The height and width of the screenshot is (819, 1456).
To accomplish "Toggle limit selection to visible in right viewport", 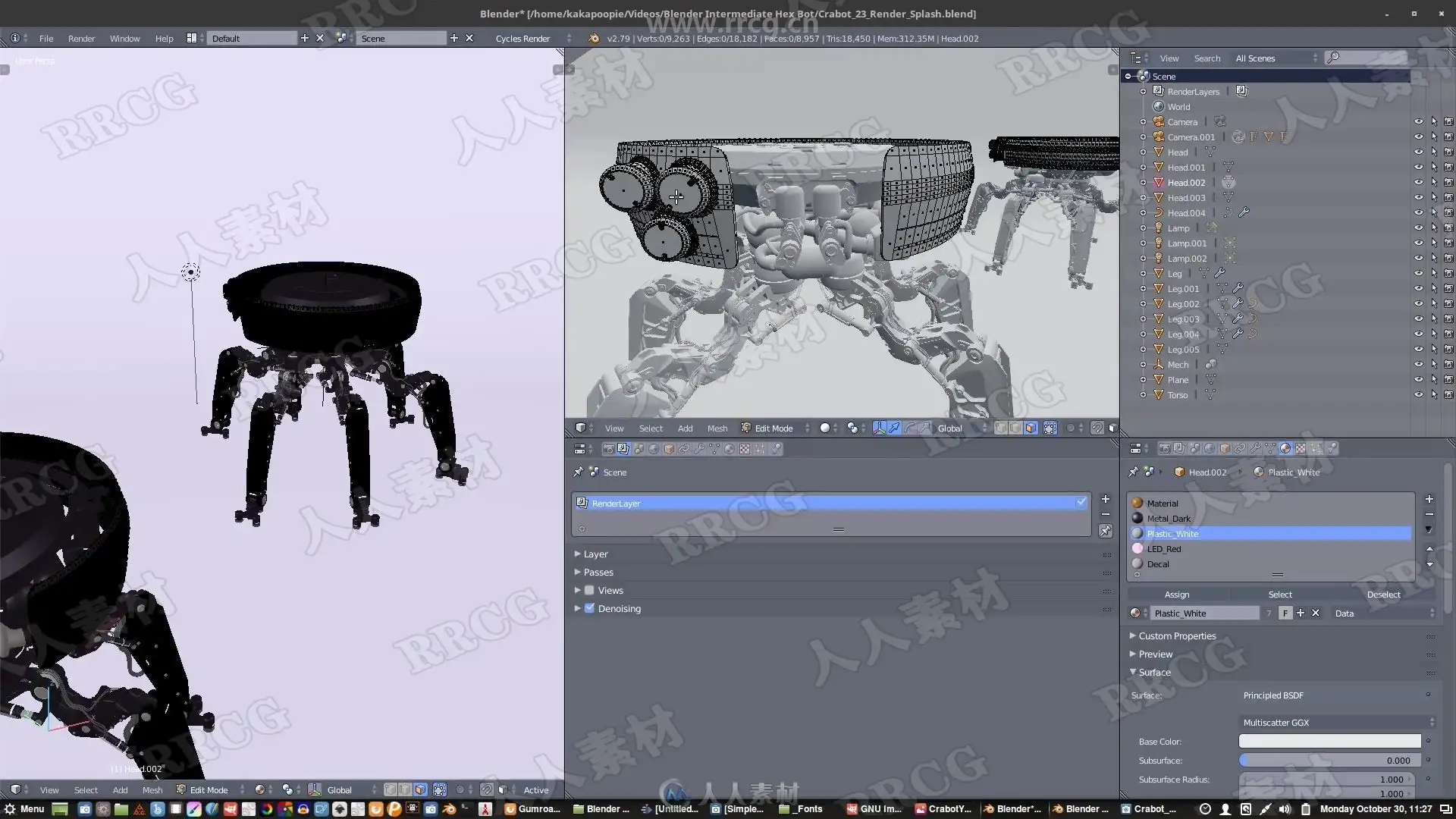I will 1050,428.
